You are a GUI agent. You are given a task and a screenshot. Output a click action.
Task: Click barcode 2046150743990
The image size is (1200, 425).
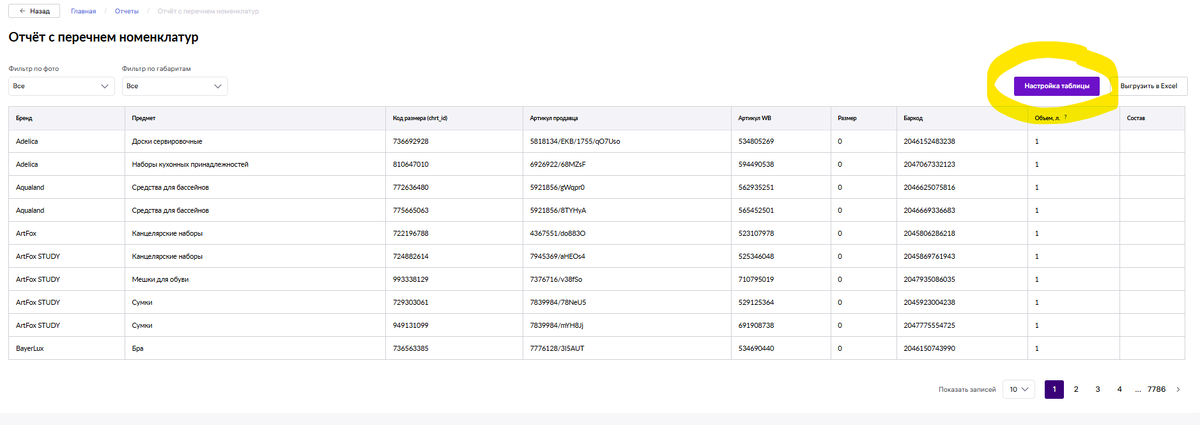pos(929,348)
